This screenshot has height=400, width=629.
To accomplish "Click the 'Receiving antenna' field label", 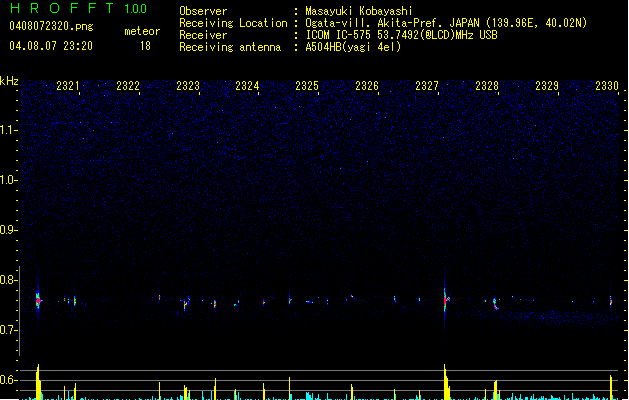I will point(230,47).
